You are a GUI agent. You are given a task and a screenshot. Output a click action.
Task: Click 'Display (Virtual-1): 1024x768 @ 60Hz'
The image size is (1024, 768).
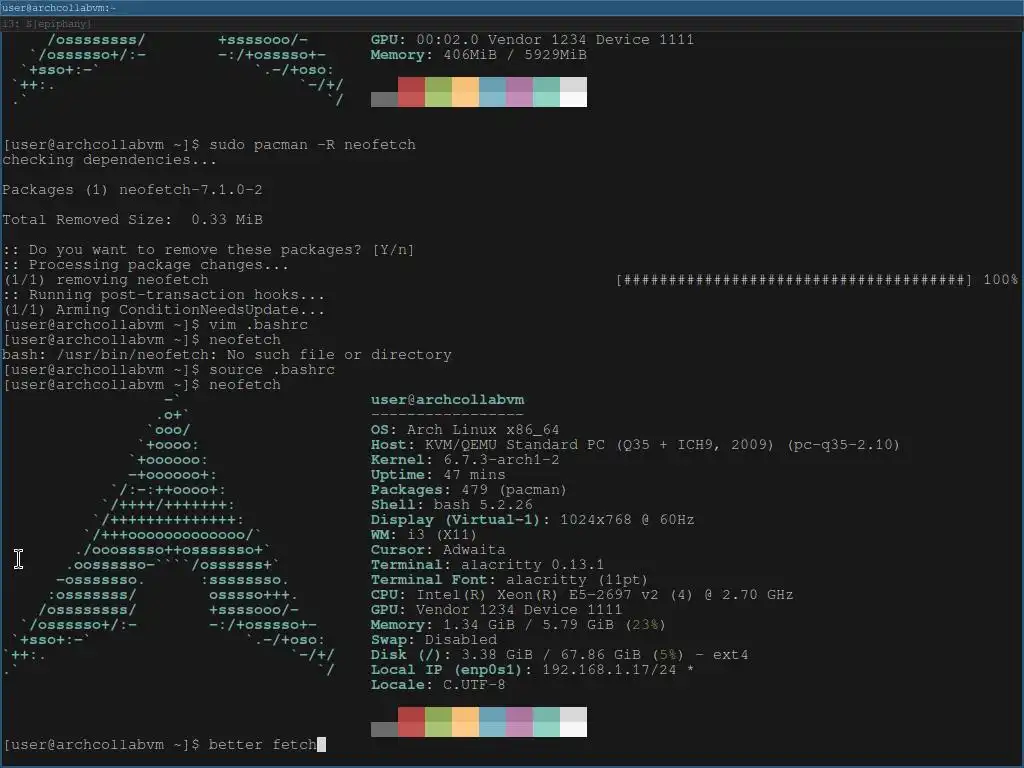[532, 520]
